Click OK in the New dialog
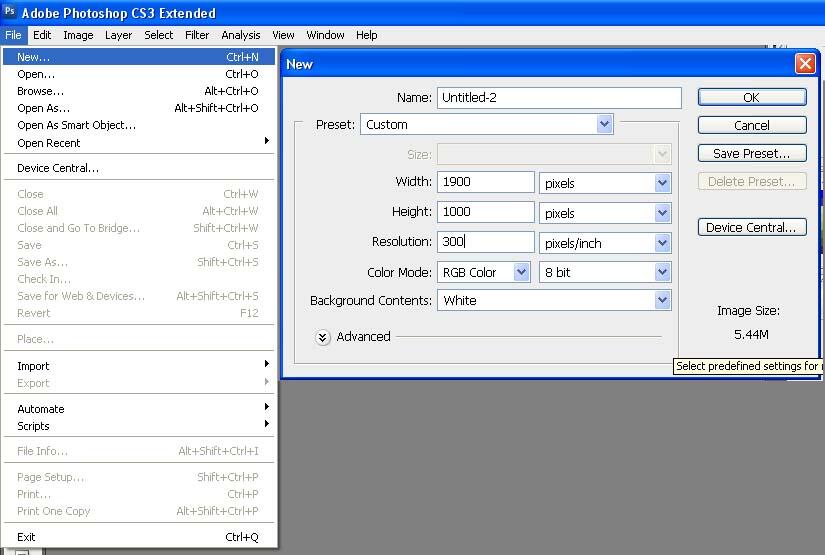Viewport: 825px width, 555px height. click(752, 97)
